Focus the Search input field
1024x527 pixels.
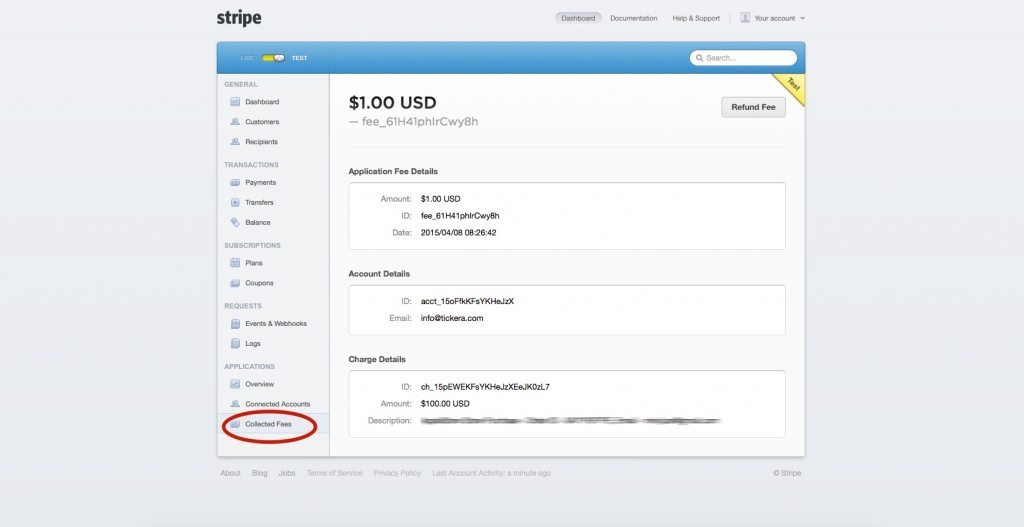pos(743,58)
